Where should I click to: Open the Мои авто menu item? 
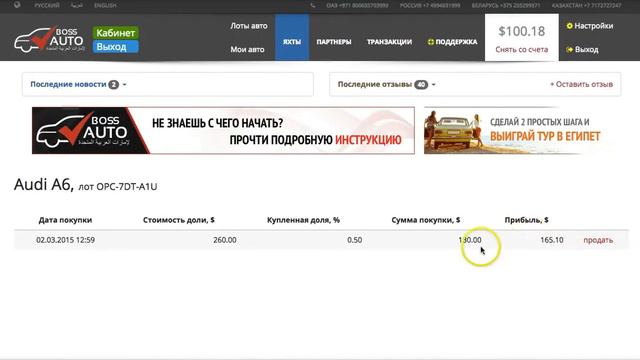tap(247, 49)
